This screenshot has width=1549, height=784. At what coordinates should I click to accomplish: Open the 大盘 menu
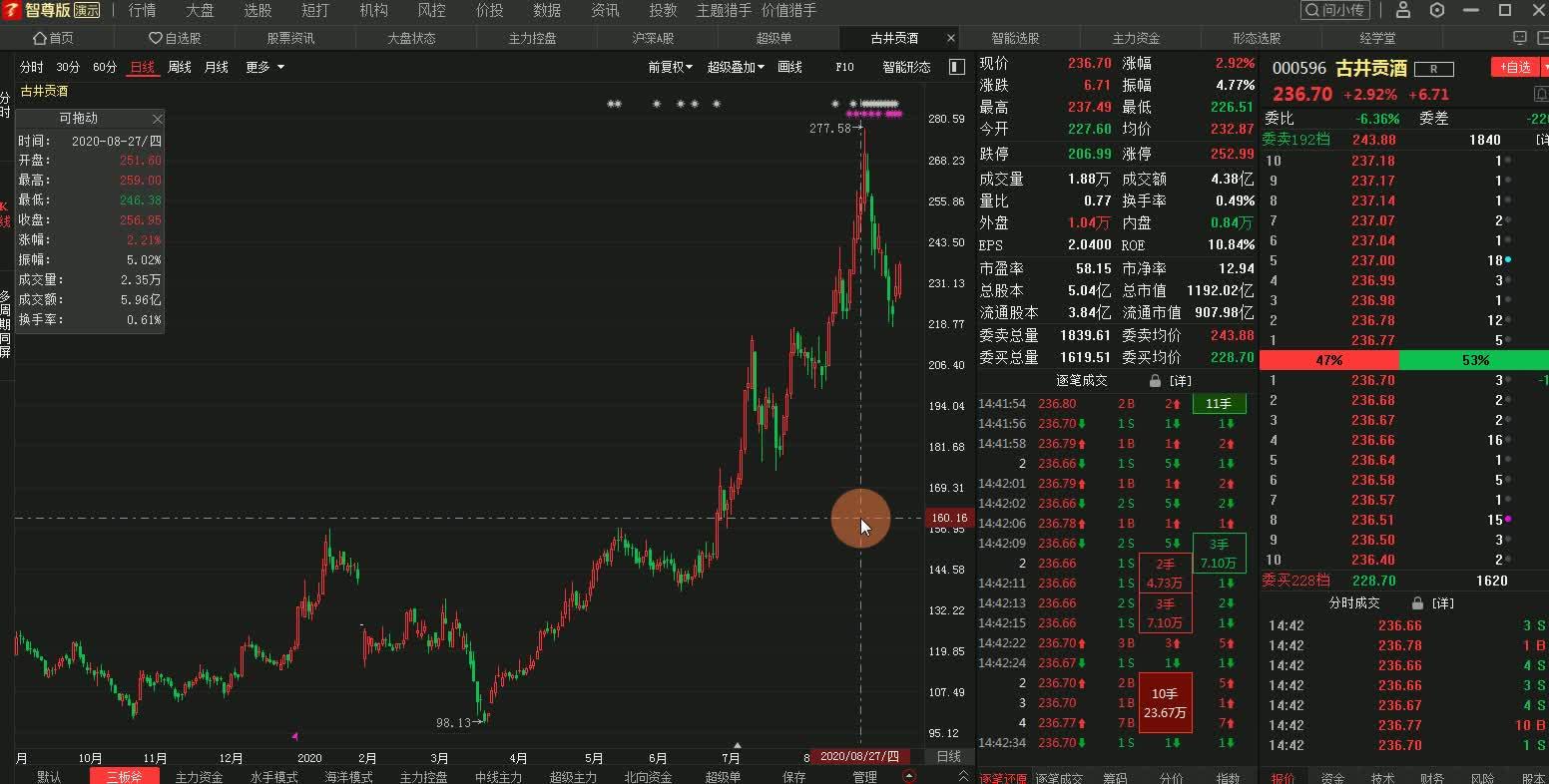pos(200,10)
